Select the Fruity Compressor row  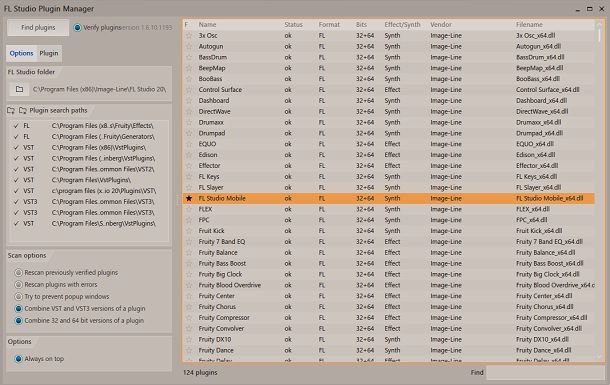[x=388, y=318]
